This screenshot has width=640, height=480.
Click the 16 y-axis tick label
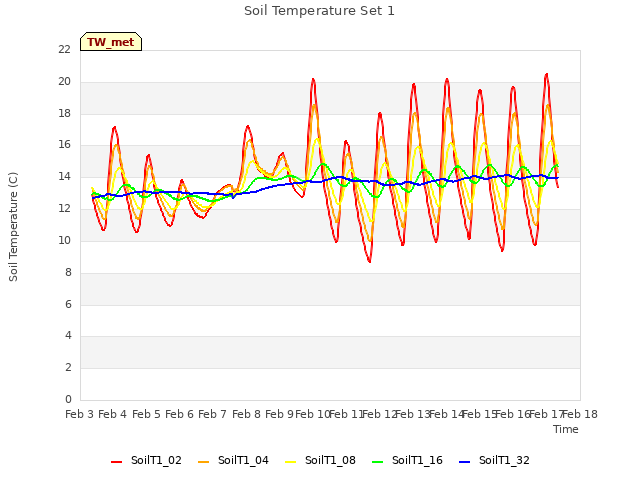click(64, 145)
